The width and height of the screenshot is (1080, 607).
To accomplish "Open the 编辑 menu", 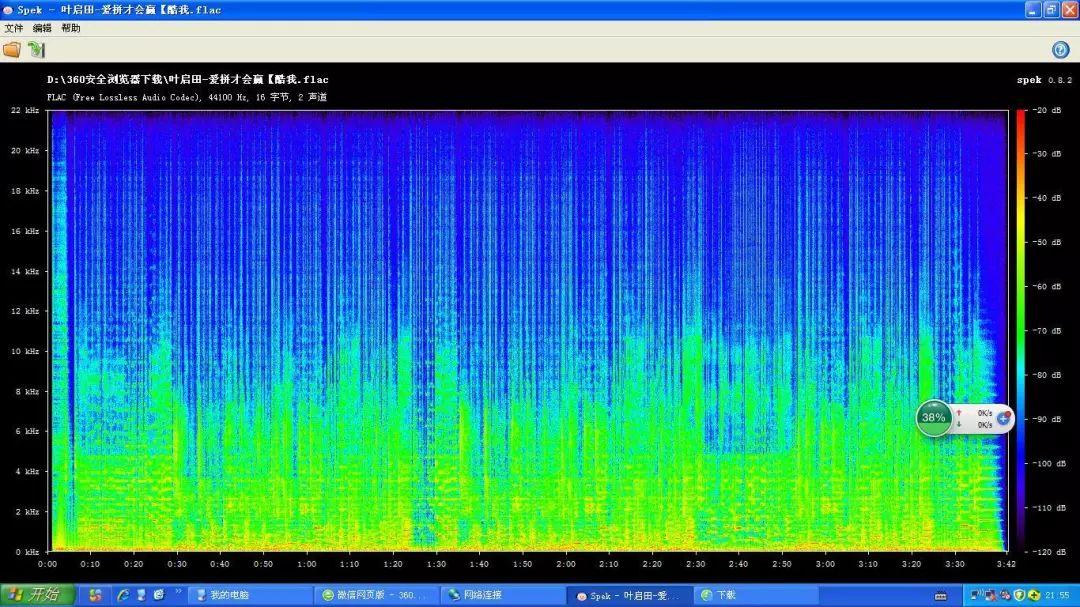I will (x=42, y=29).
